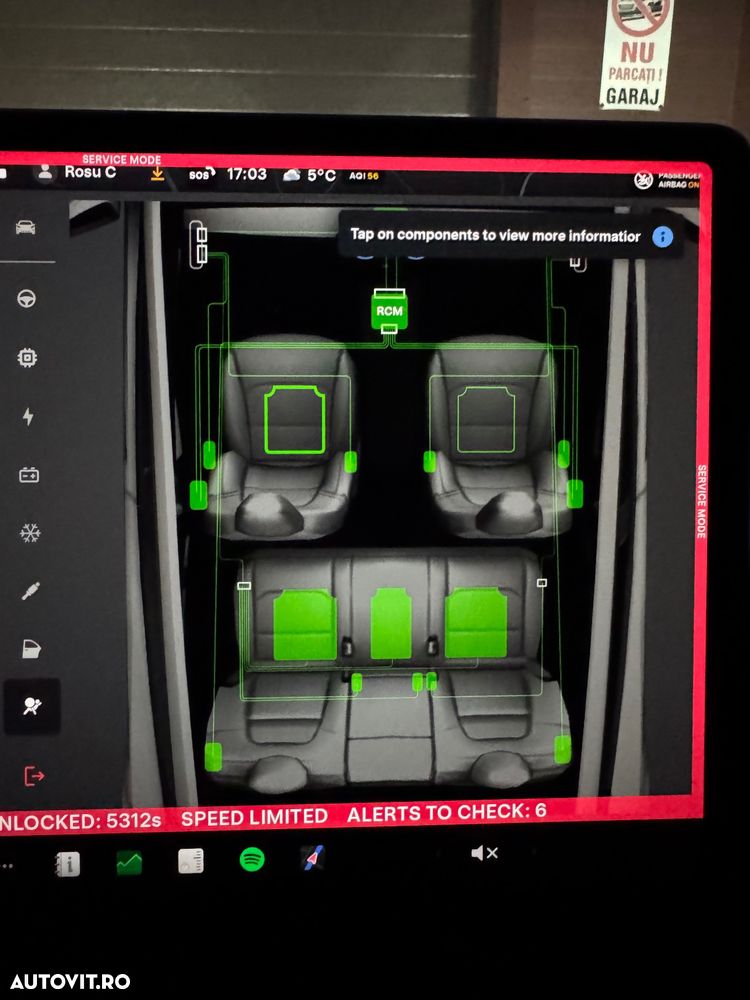Open the sidebar icon between snowflake and door
This screenshot has height=1000, width=750.
point(31,591)
